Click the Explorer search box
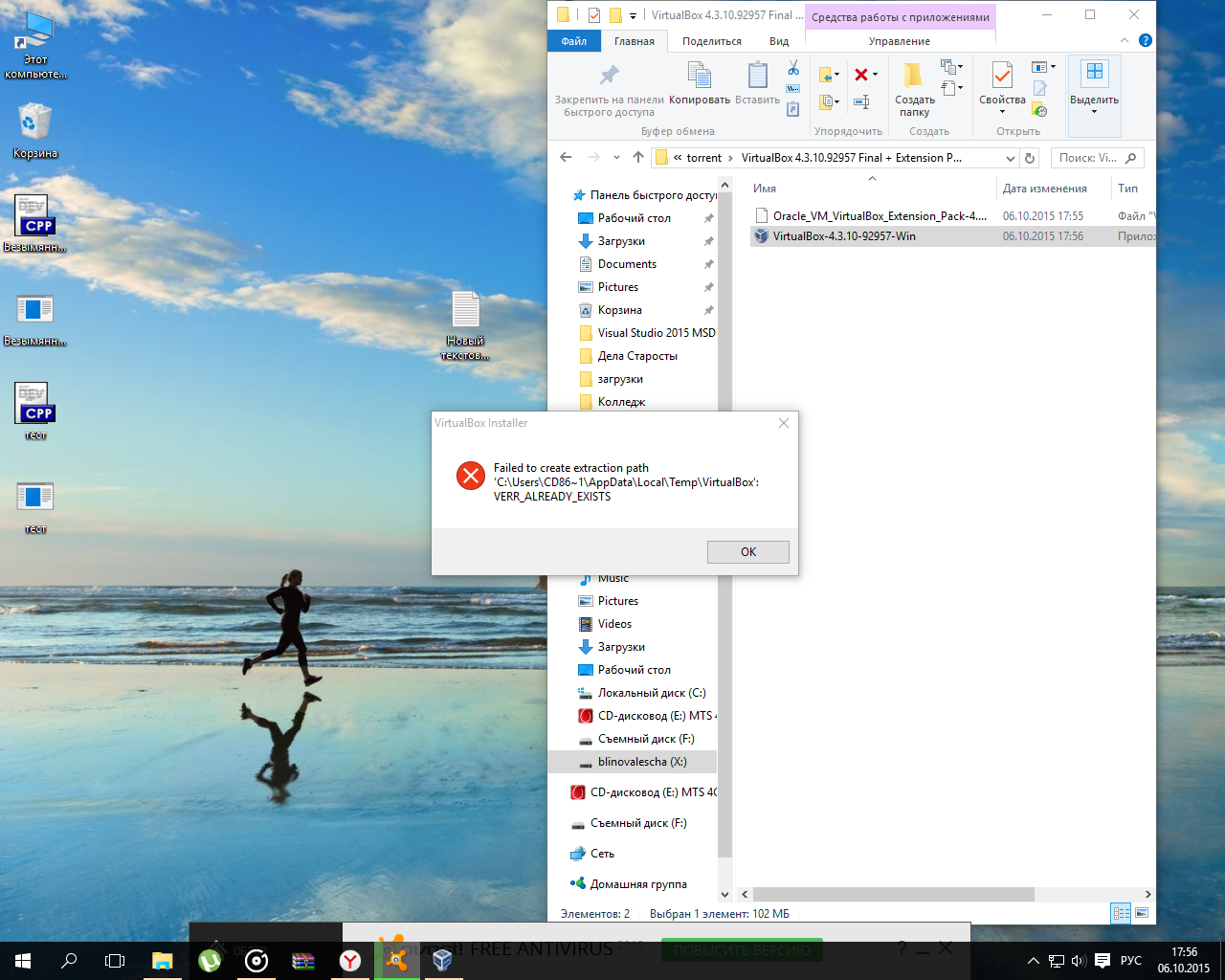1225x980 pixels. click(1098, 158)
